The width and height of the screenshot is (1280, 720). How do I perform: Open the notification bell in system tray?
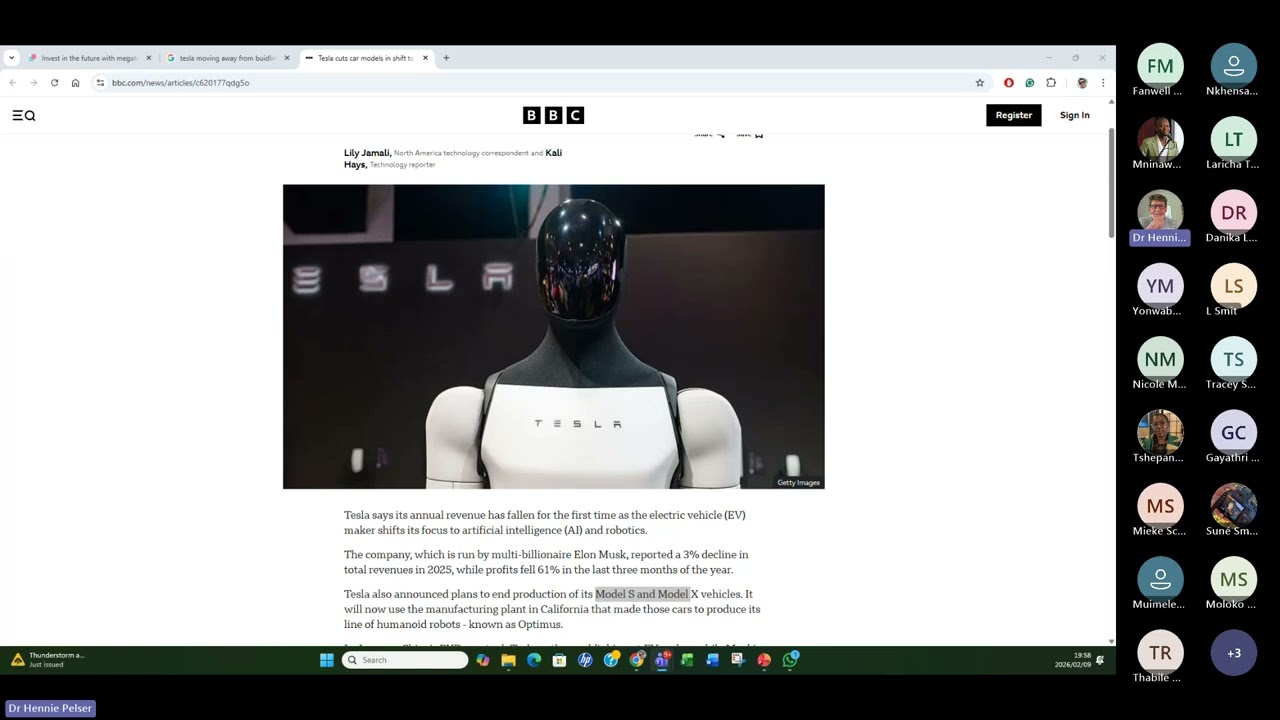pos(1100,660)
